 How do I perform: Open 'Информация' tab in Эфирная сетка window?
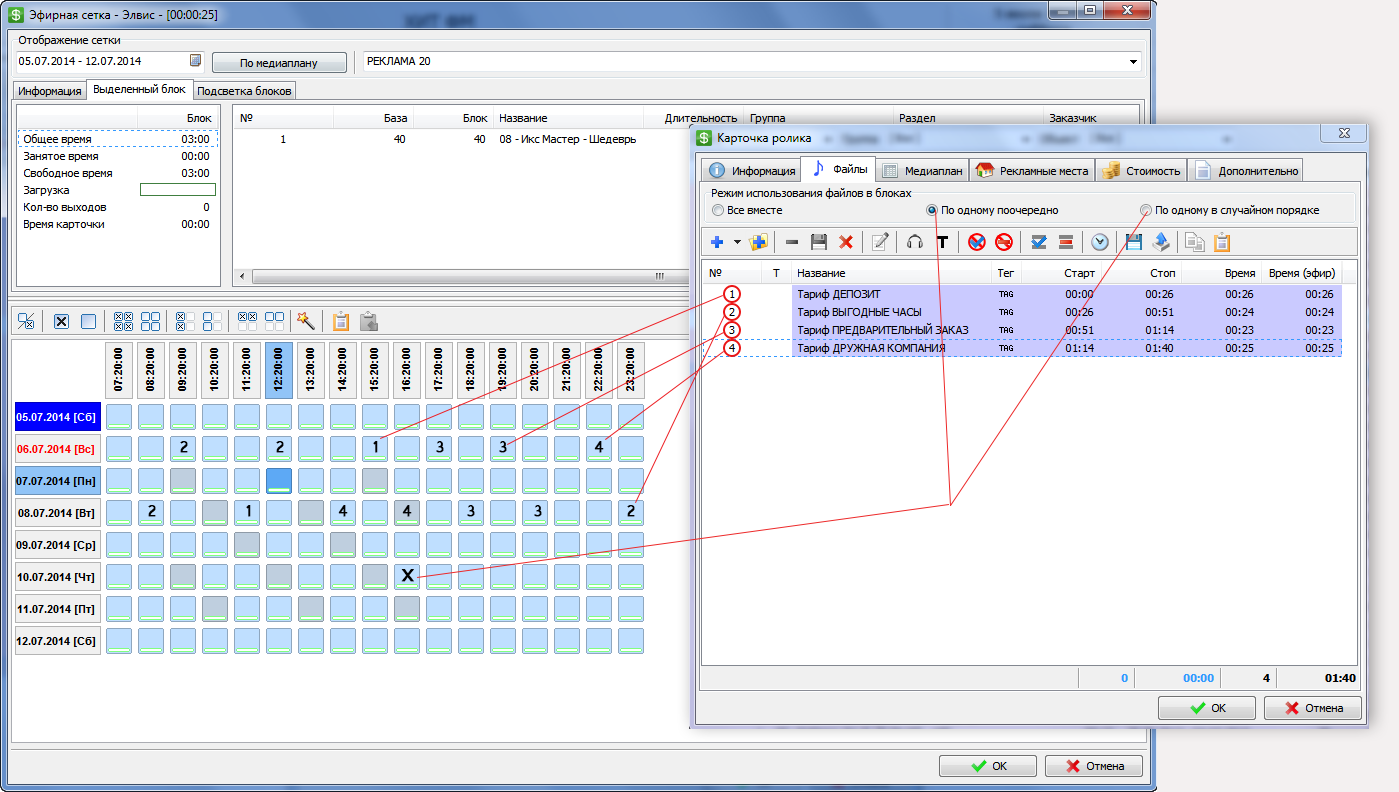pos(49,91)
